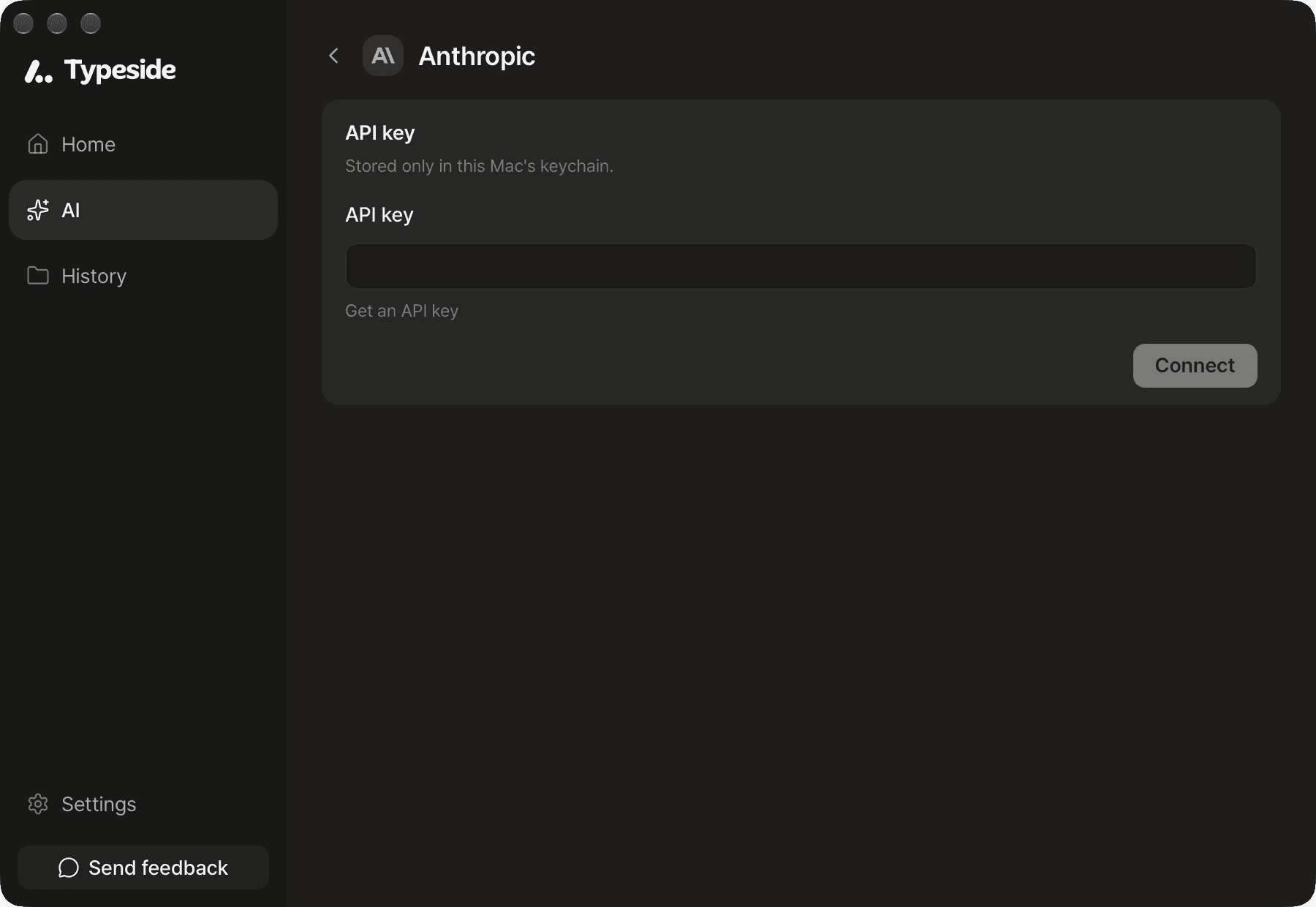Follow the Get an API key link
The width and height of the screenshot is (1316, 907).
coord(401,311)
